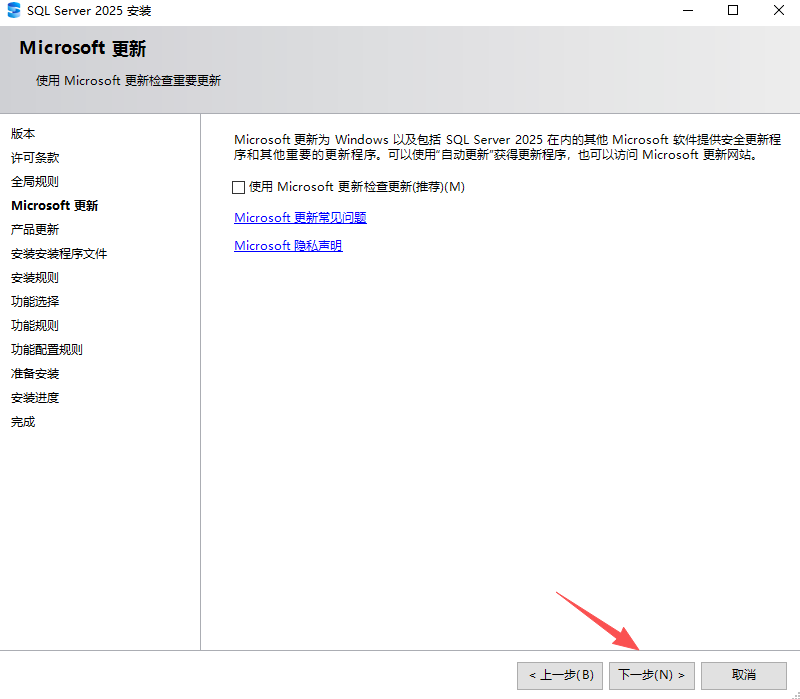Select the 完成 step in sidebar
The image size is (800, 699).
point(22,421)
